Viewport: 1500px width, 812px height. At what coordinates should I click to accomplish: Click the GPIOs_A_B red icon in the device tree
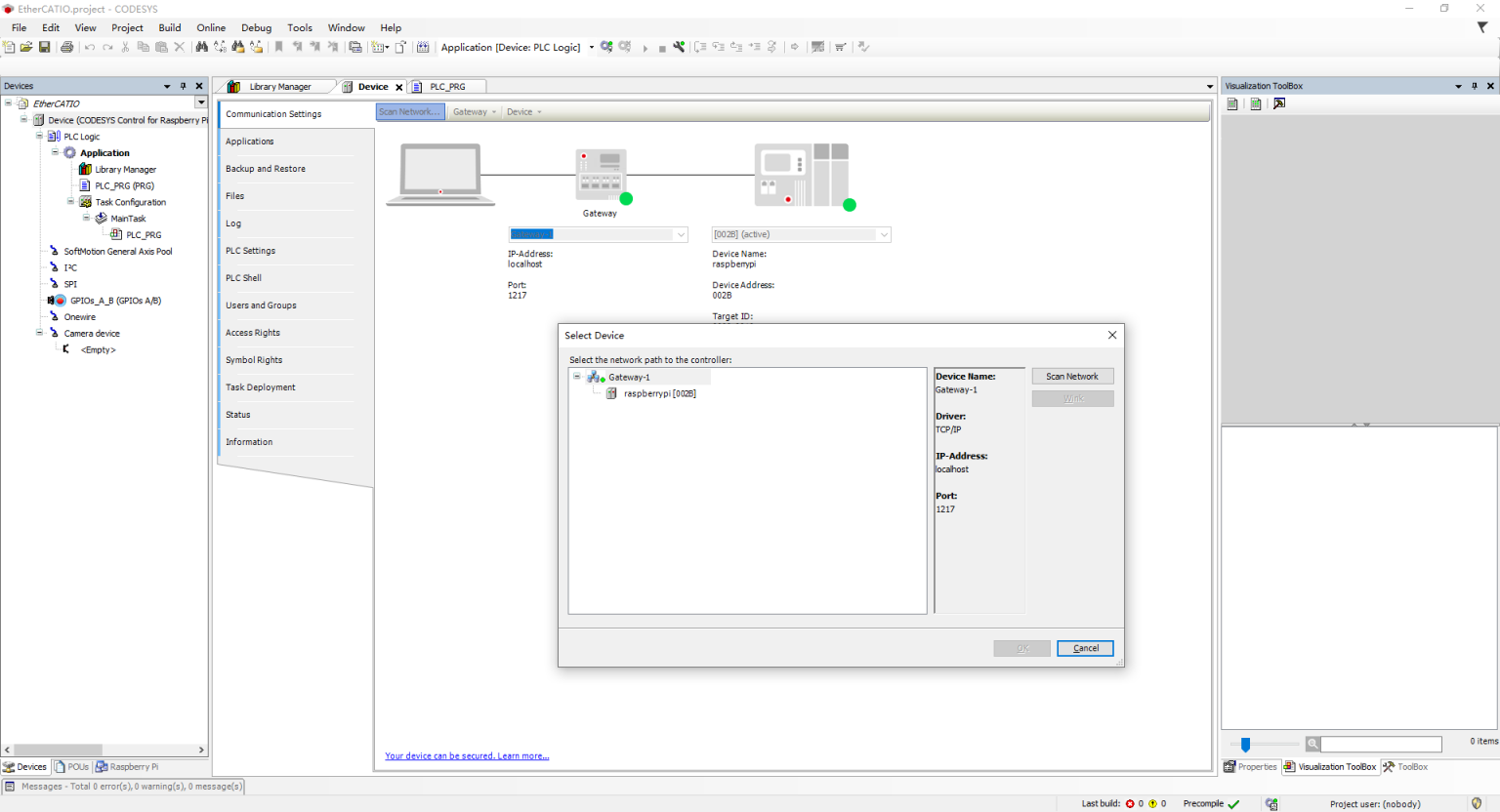(x=60, y=301)
